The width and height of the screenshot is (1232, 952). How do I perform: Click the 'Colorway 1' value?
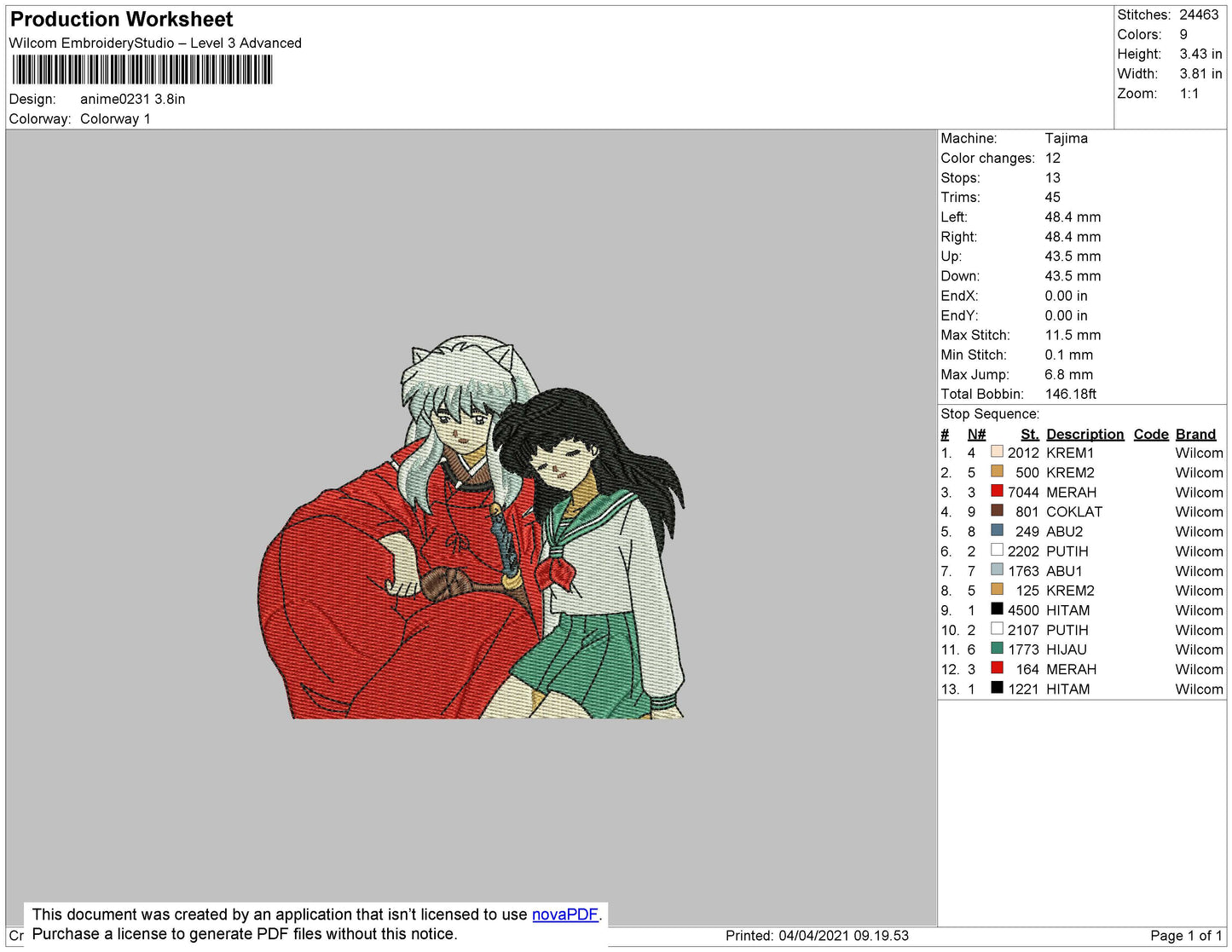point(115,118)
